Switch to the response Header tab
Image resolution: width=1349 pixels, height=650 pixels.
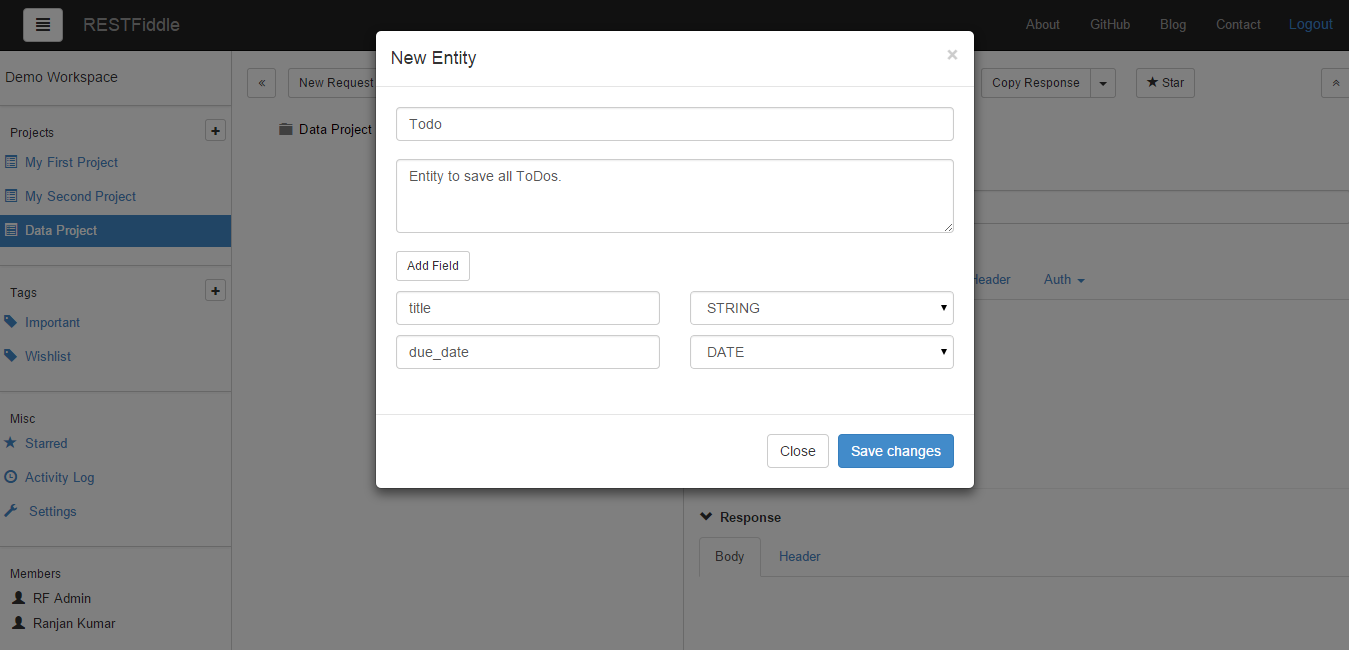(x=799, y=556)
